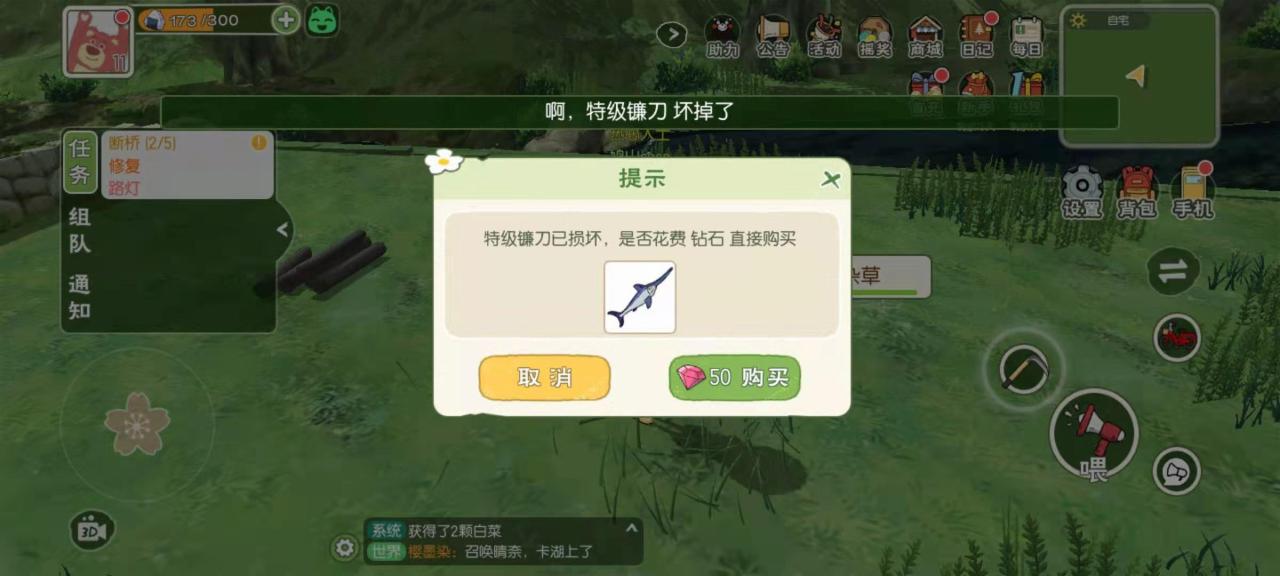The height and width of the screenshot is (576, 1280).
Task: Open the 手机 phone icon
Action: click(1192, 191)
